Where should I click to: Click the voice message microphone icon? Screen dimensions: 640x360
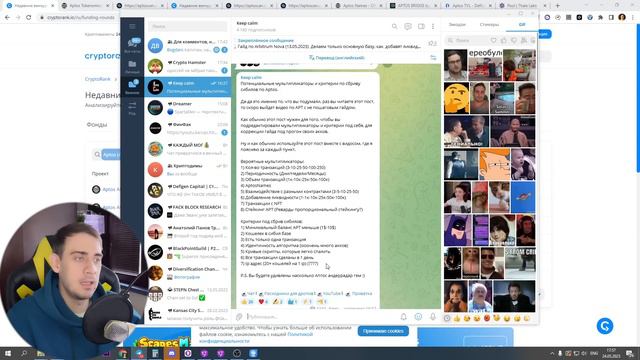pos(433,316)
